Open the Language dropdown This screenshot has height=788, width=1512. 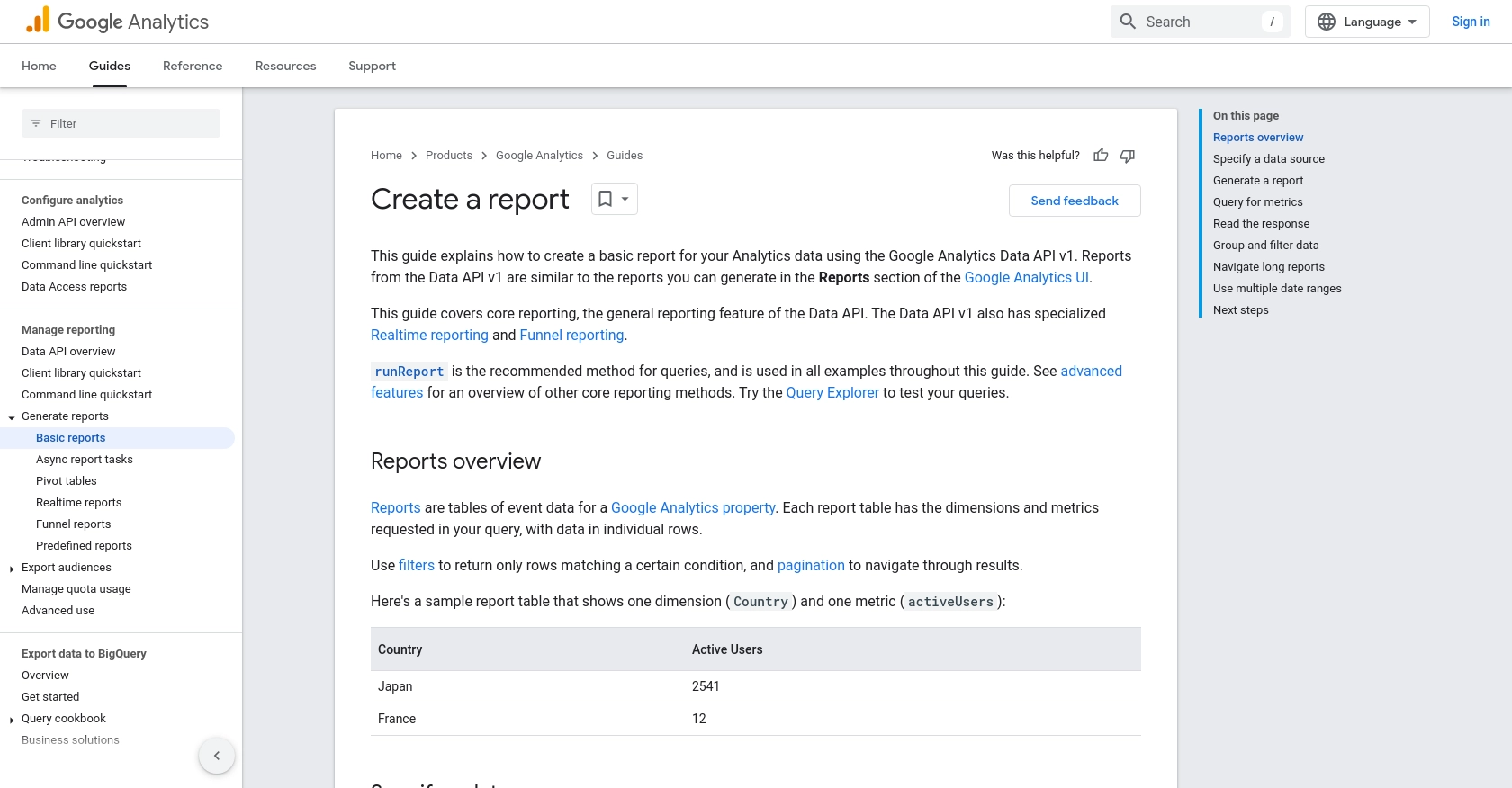coord(1367,22)
